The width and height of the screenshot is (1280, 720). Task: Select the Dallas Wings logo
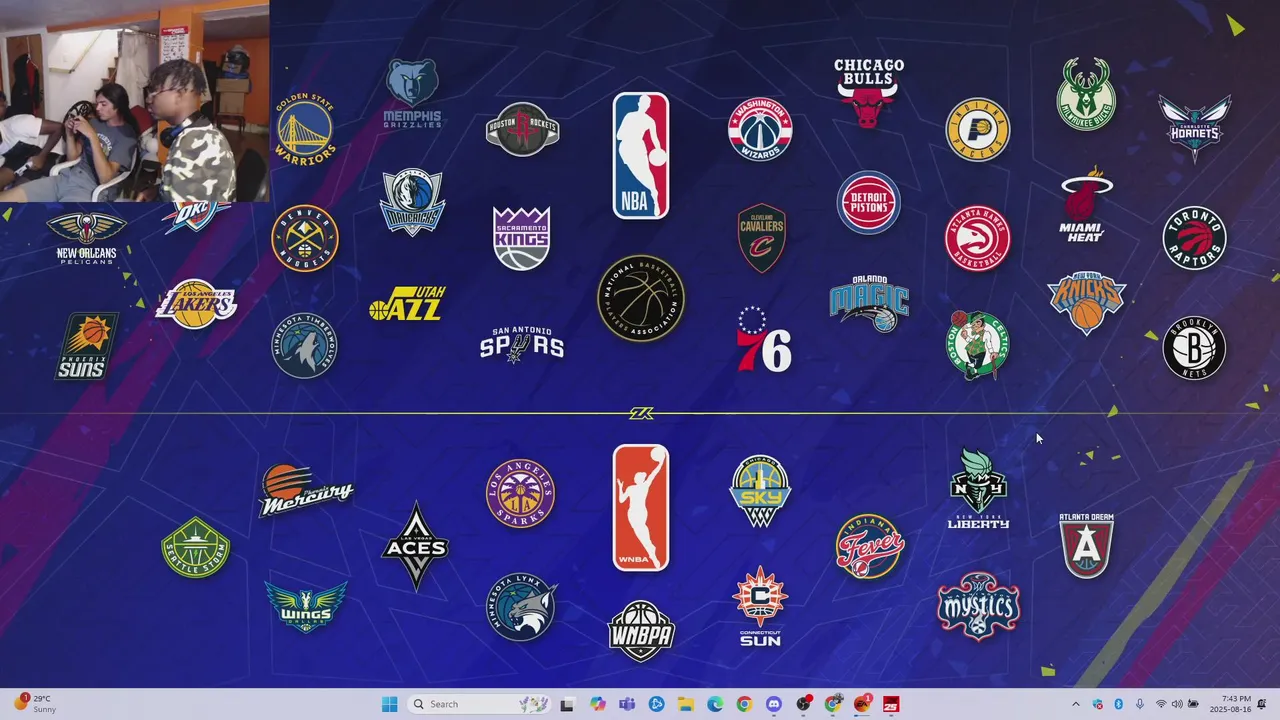(x=305, y=606)
